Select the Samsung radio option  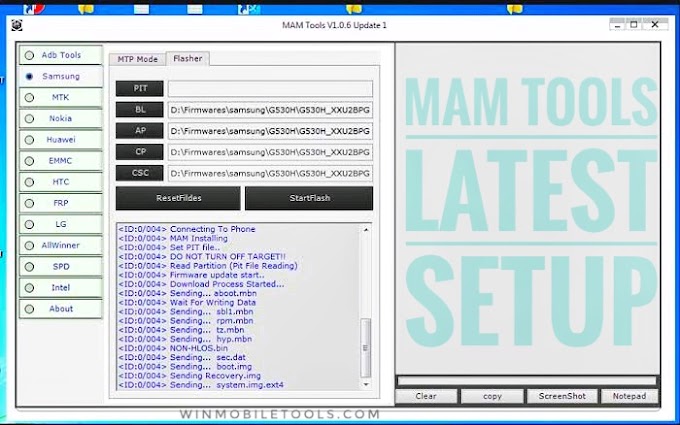pos(60,76)
